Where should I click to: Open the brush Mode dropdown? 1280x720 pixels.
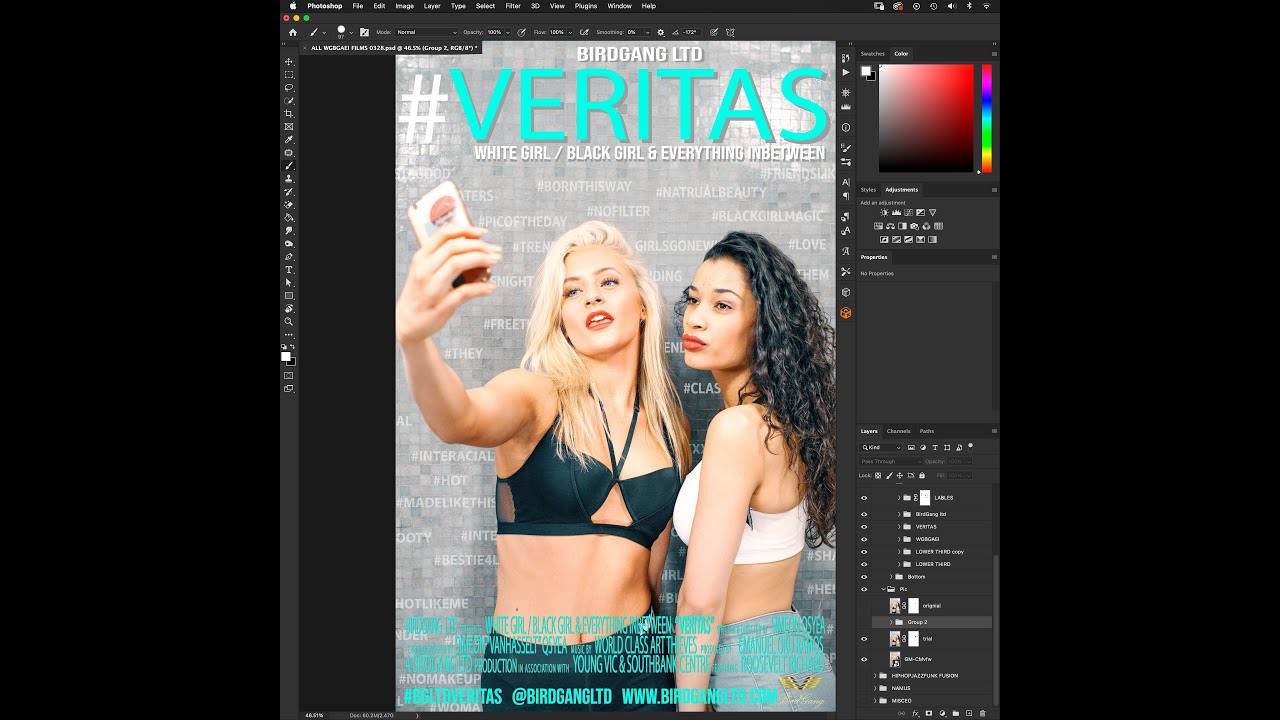click(x=427, y=32)
